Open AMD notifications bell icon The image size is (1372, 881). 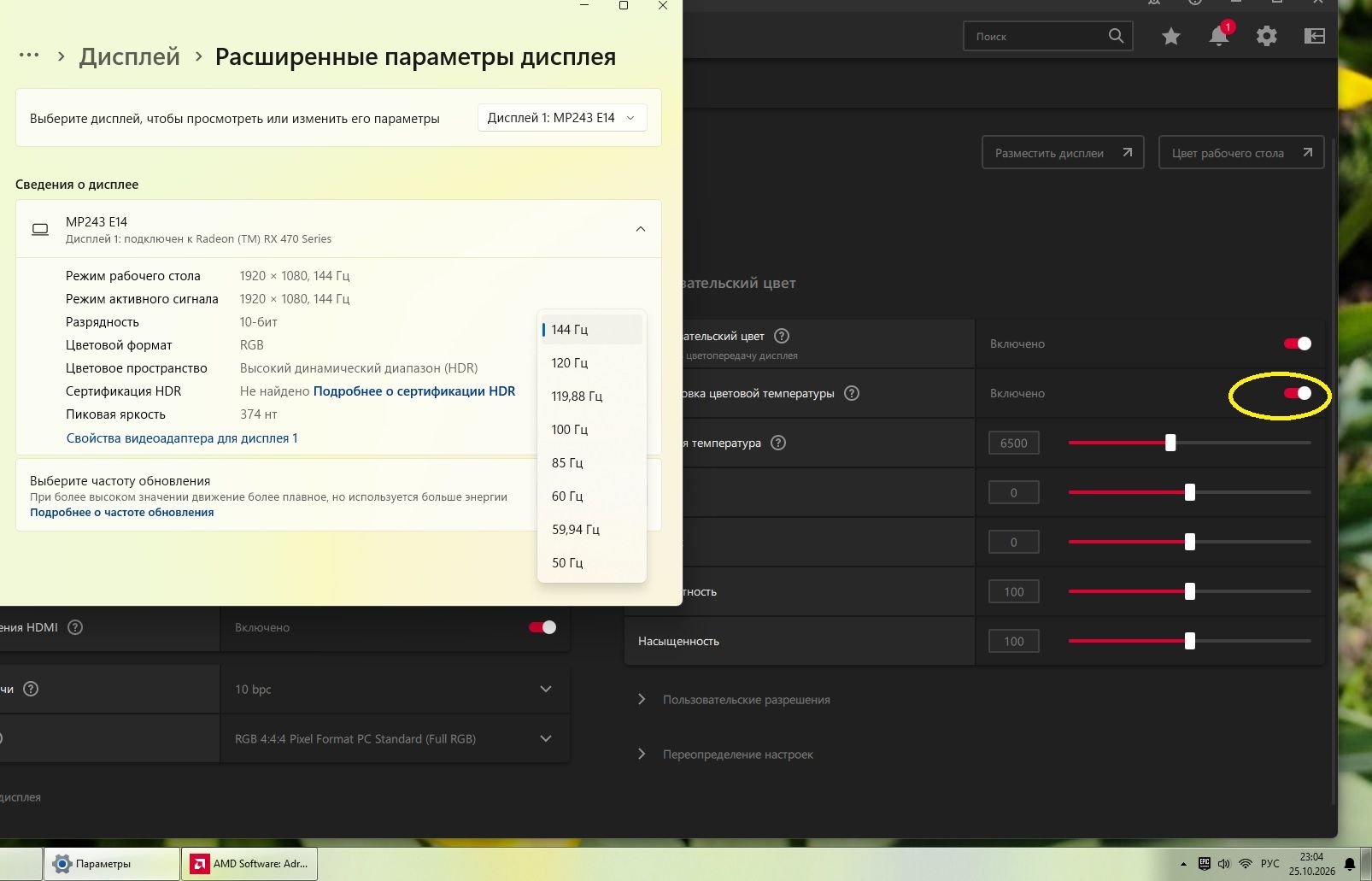pyautogui.click(x=1219, y=36)
